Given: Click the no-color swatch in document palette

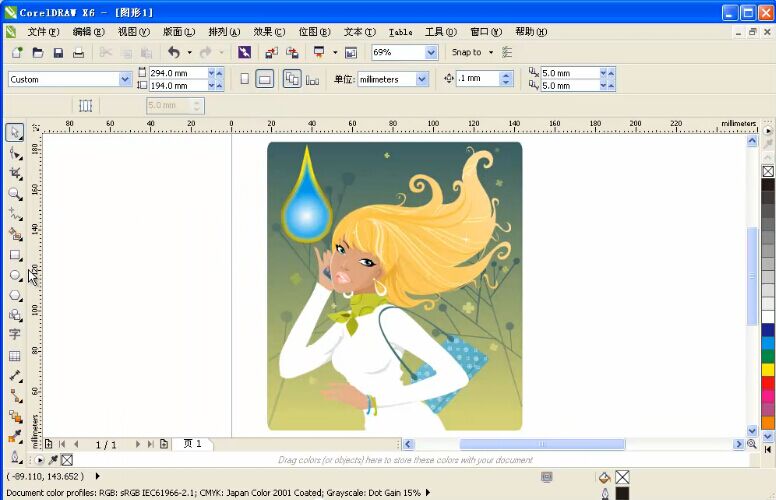Looking at the screenshot, I should pyautogui.click(x=67, y=460).
